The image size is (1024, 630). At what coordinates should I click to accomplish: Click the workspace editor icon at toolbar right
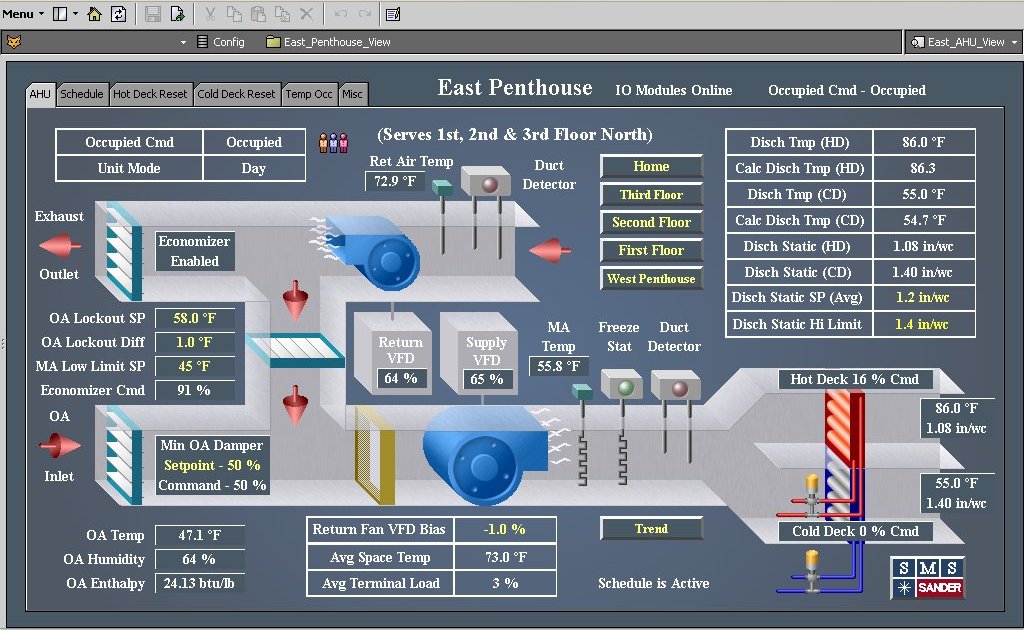(x=391, y=14)
